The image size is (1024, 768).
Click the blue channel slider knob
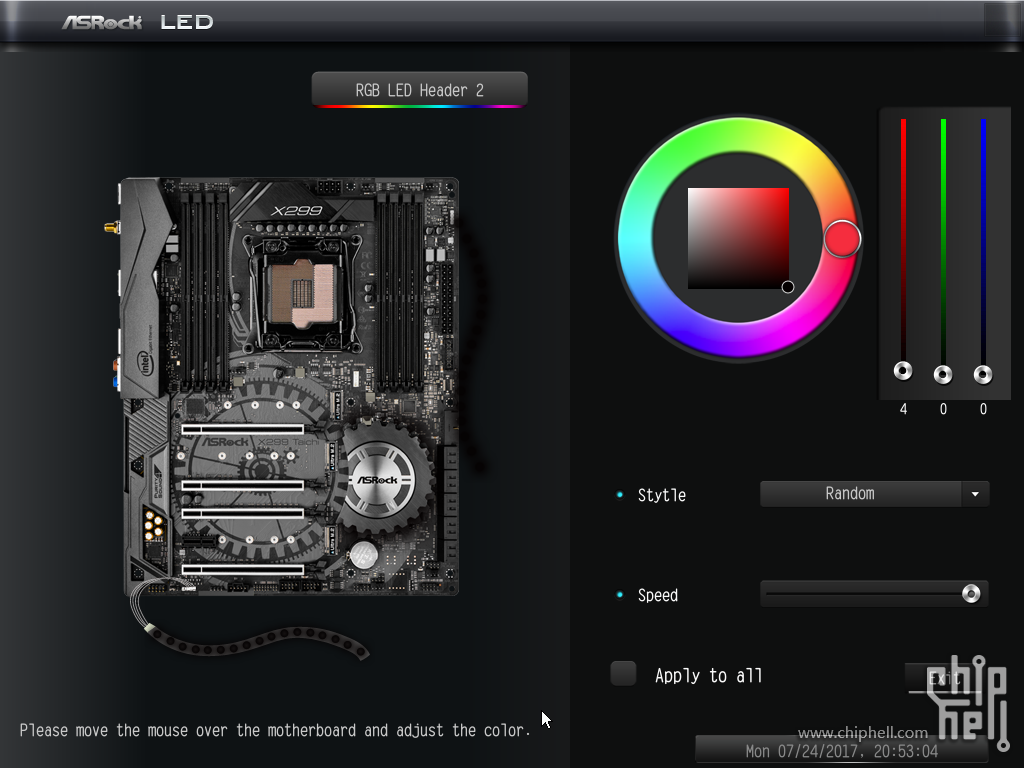[x=983, y=374]
